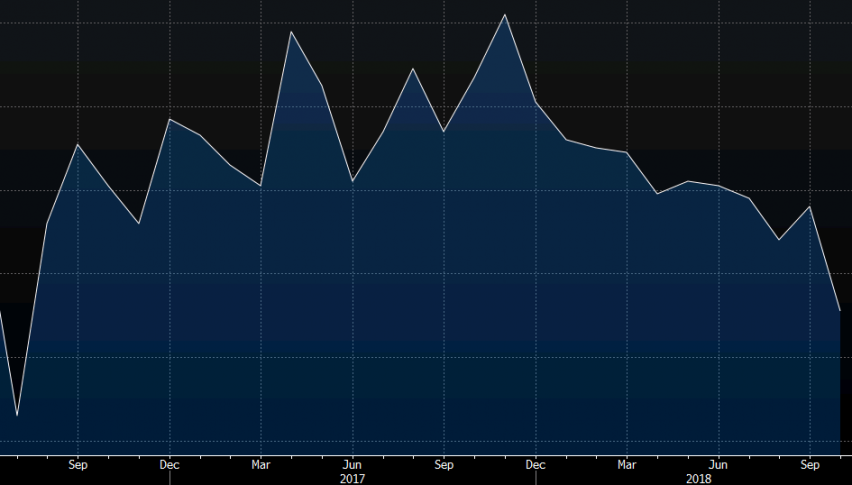Select the lowest trough of the chart line

[x=17, y=415]
